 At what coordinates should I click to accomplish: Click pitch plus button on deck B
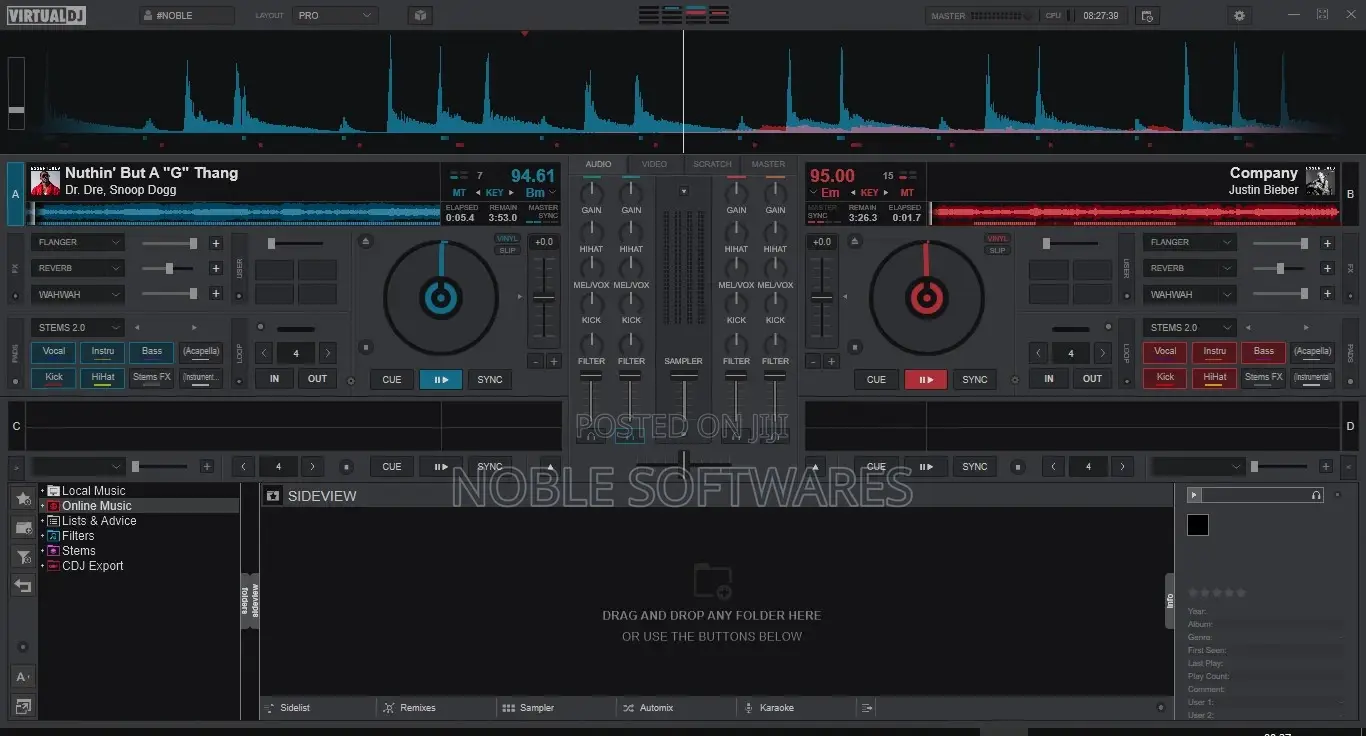(x=830, y=361)
